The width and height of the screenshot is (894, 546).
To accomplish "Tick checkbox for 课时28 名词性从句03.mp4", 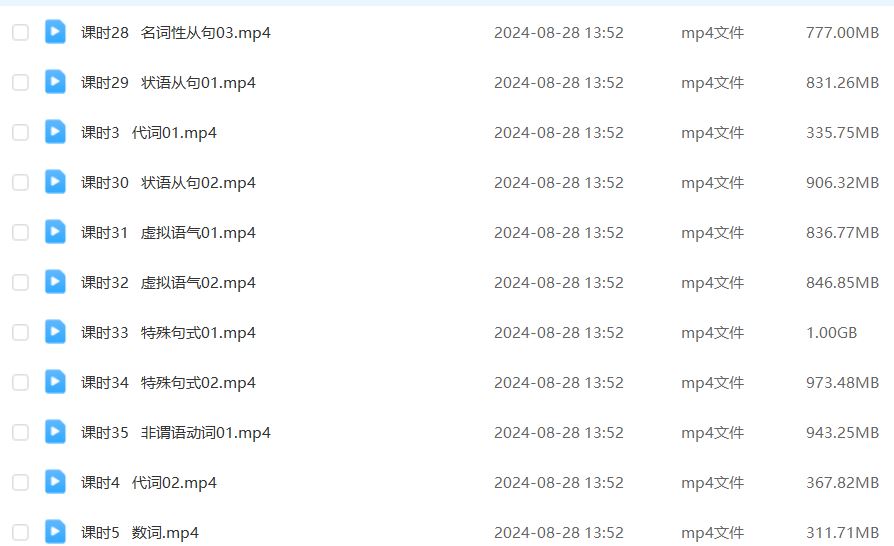I will (x=21, y=32).
